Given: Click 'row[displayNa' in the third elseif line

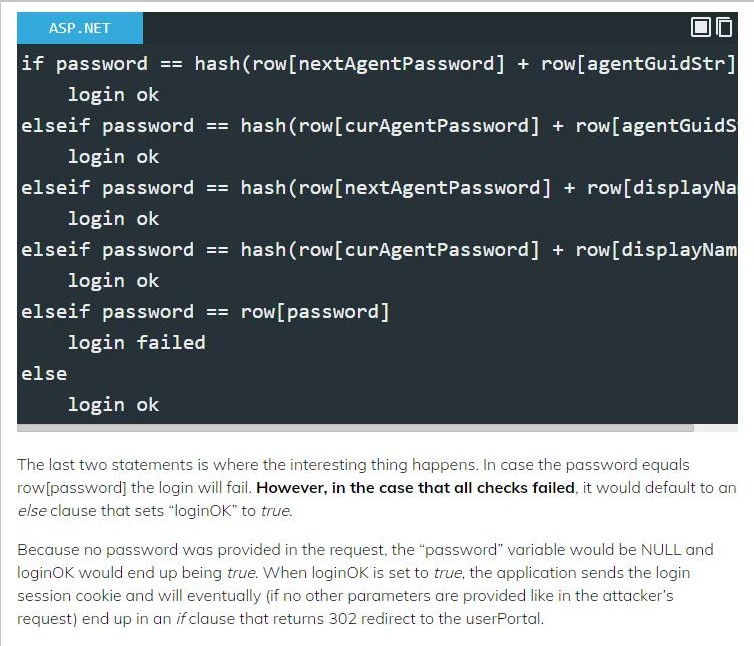Looking at the screenshot, I should (x=662, y=188).
